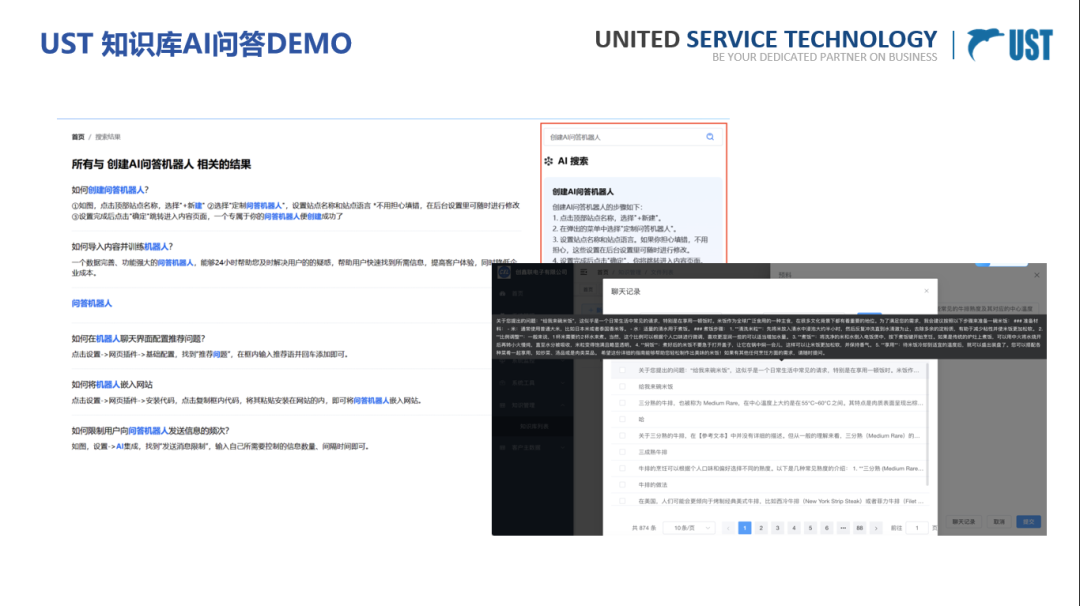This screenshot has height=606, width=1080.
Task: Click the 取消 cancel button
Action: coord(999,522)
